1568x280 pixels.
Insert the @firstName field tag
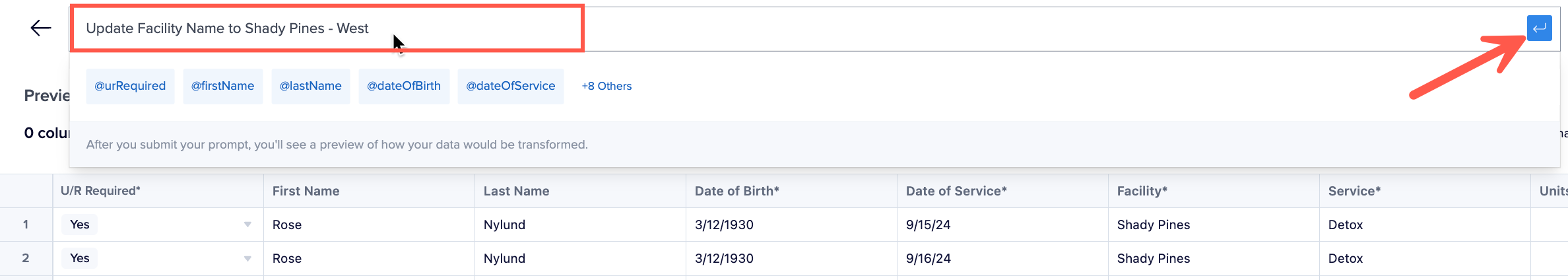point(222,86)
